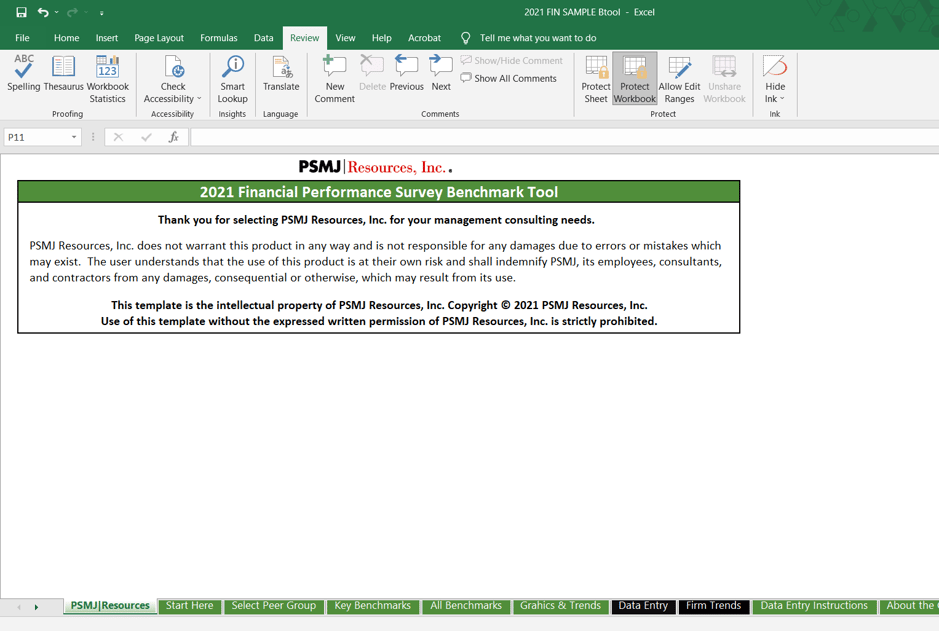Open the Grahics & Trends sheet tab

tap(561, 606)
